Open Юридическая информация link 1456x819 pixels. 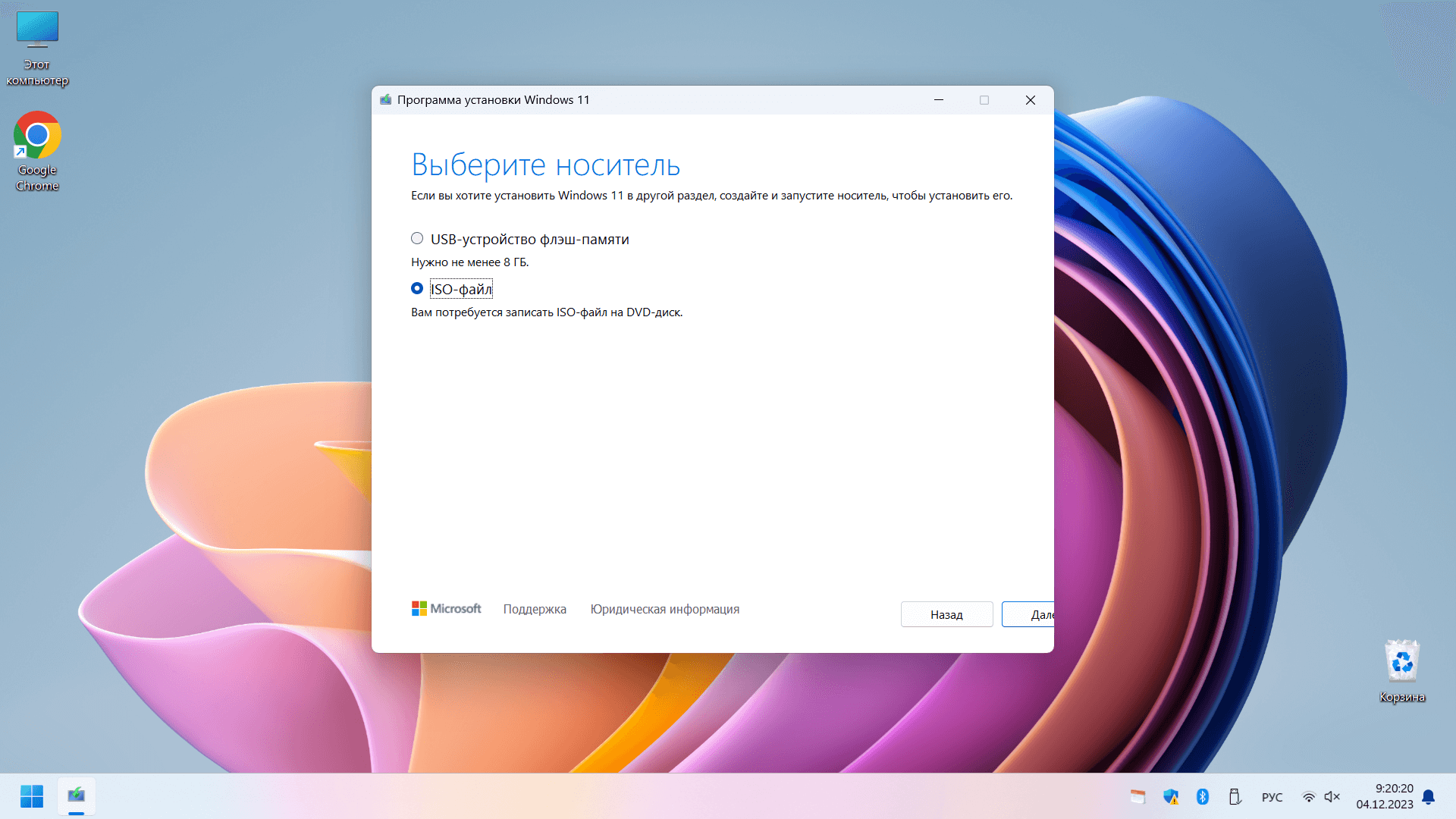point(664,609)
